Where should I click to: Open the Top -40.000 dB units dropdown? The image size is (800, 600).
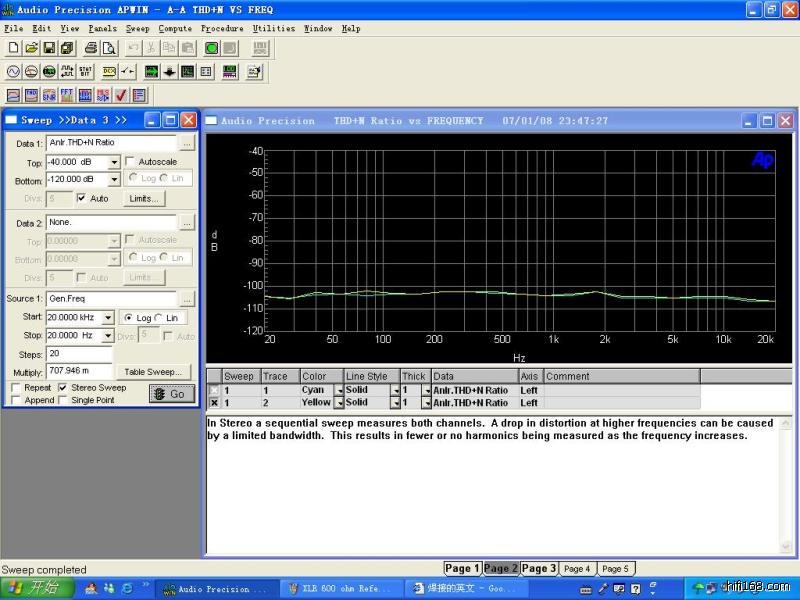[113, 162]
